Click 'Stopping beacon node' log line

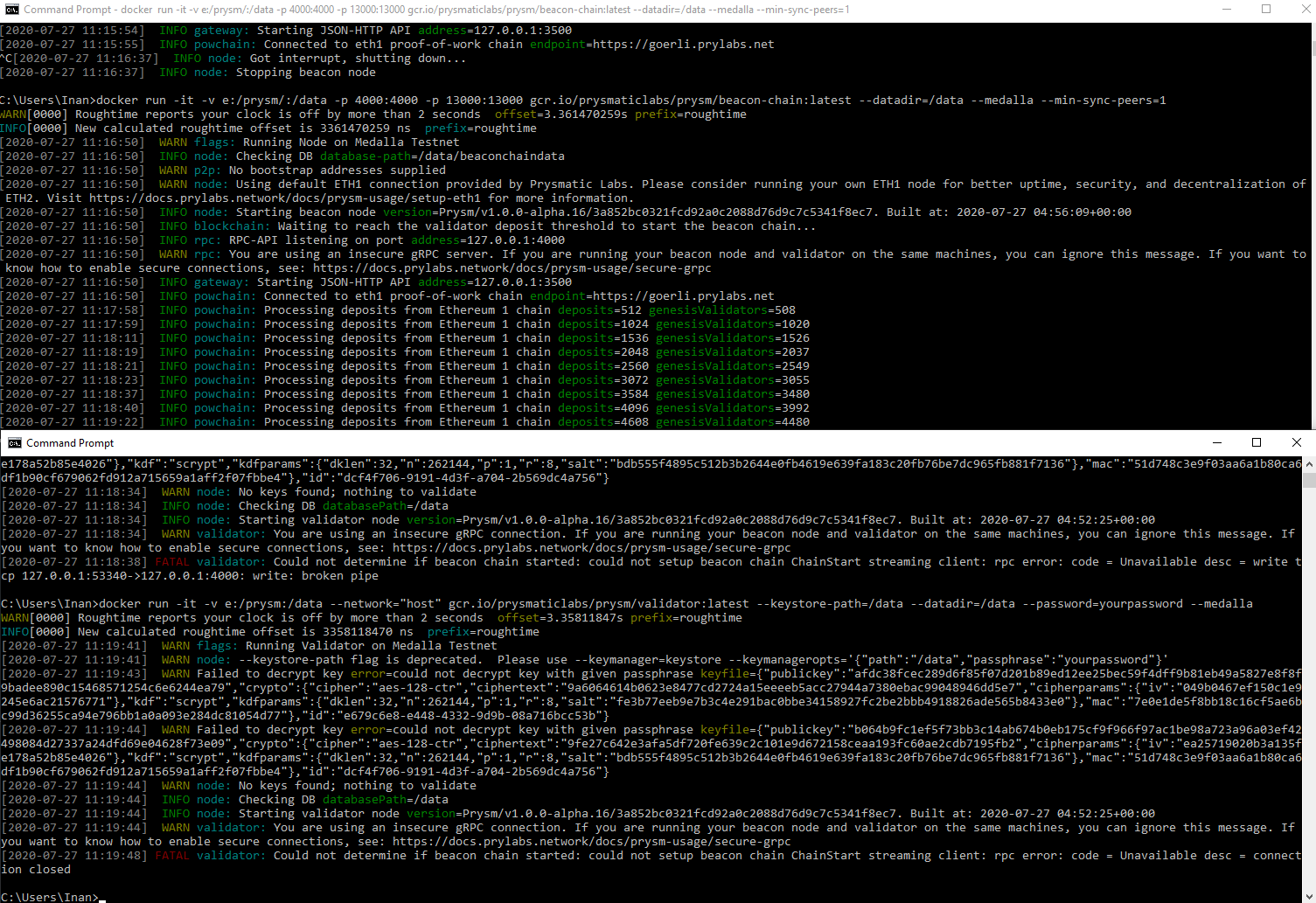pos(188,73)
